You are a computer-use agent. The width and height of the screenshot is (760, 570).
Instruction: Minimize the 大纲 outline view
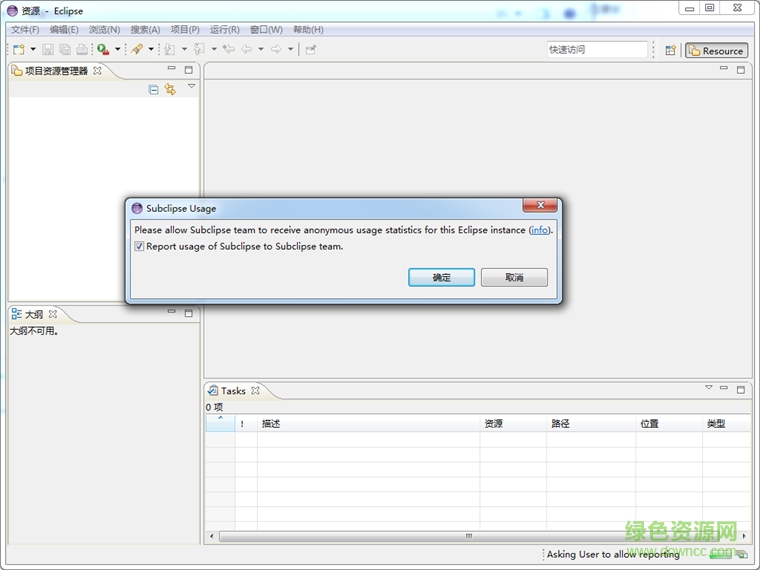pos(172,312)
